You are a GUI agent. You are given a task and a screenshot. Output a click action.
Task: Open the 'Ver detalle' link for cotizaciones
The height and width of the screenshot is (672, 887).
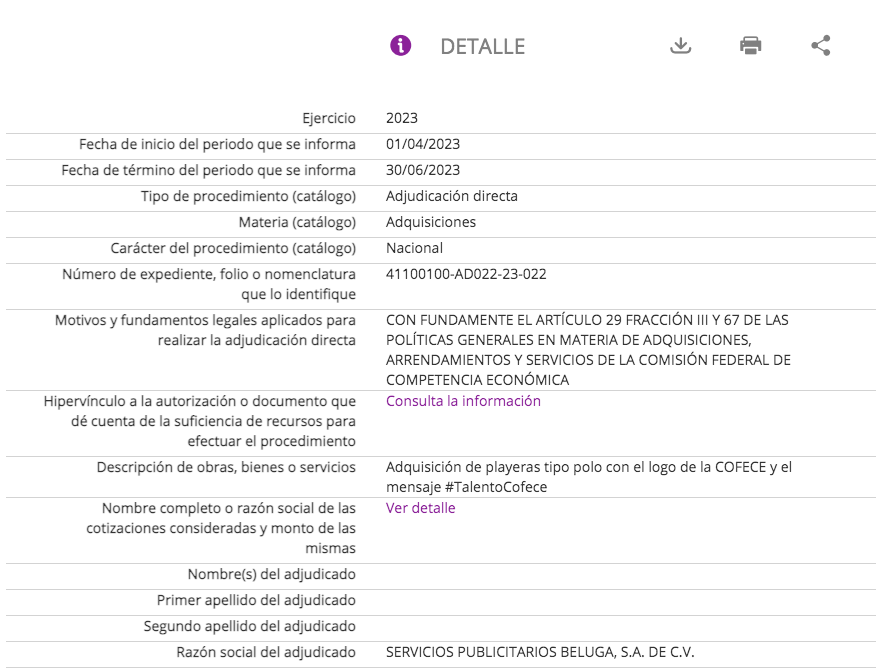point(420,508)
